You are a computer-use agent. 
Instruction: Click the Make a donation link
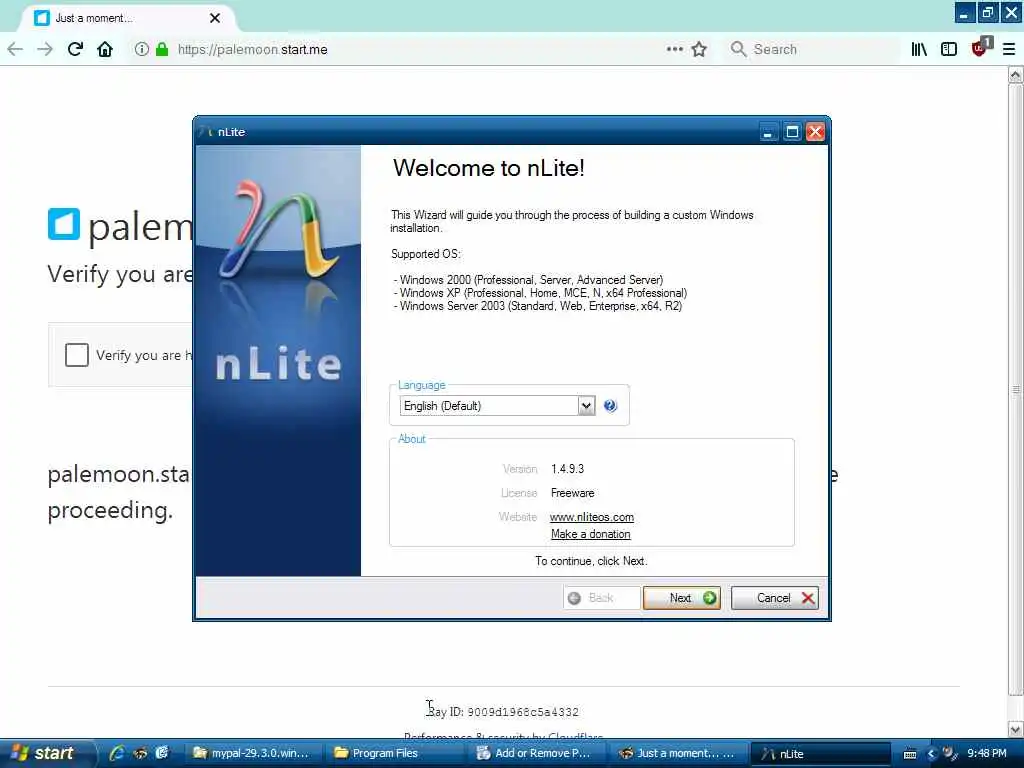coord(590,534)
